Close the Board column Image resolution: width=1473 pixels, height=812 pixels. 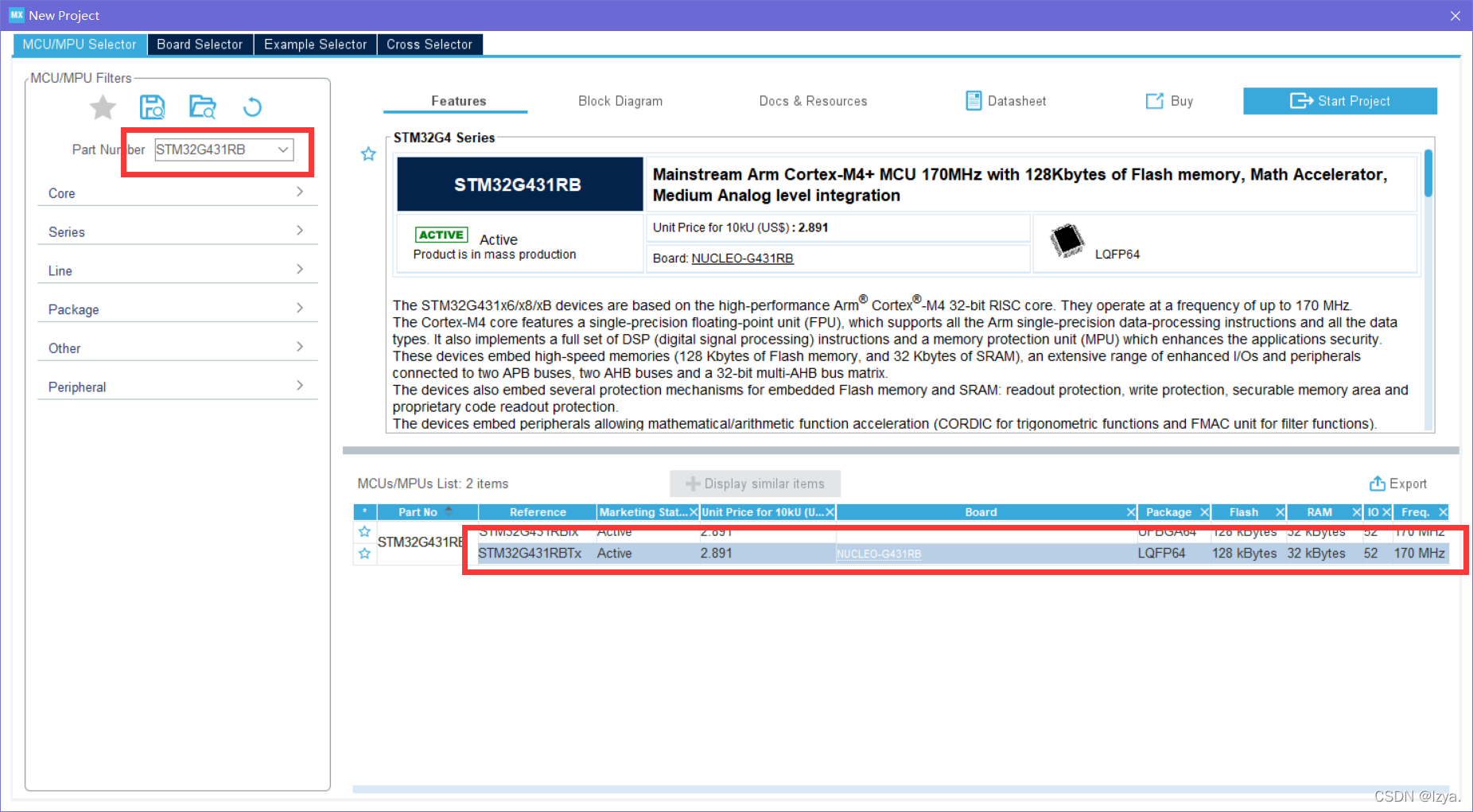point(1131,512)
